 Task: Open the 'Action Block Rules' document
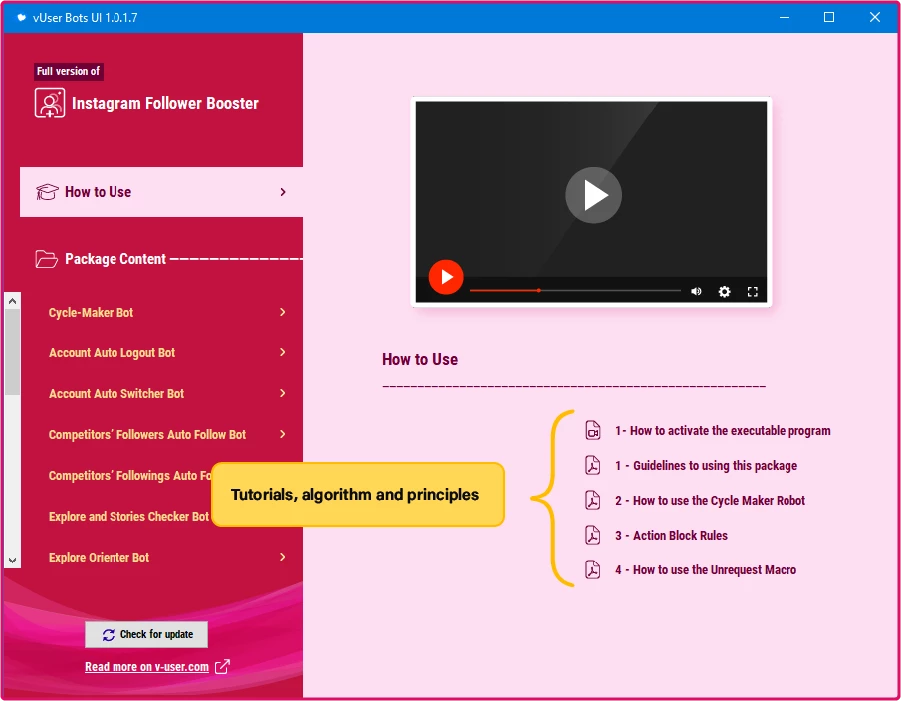click(x=671, y=536)
